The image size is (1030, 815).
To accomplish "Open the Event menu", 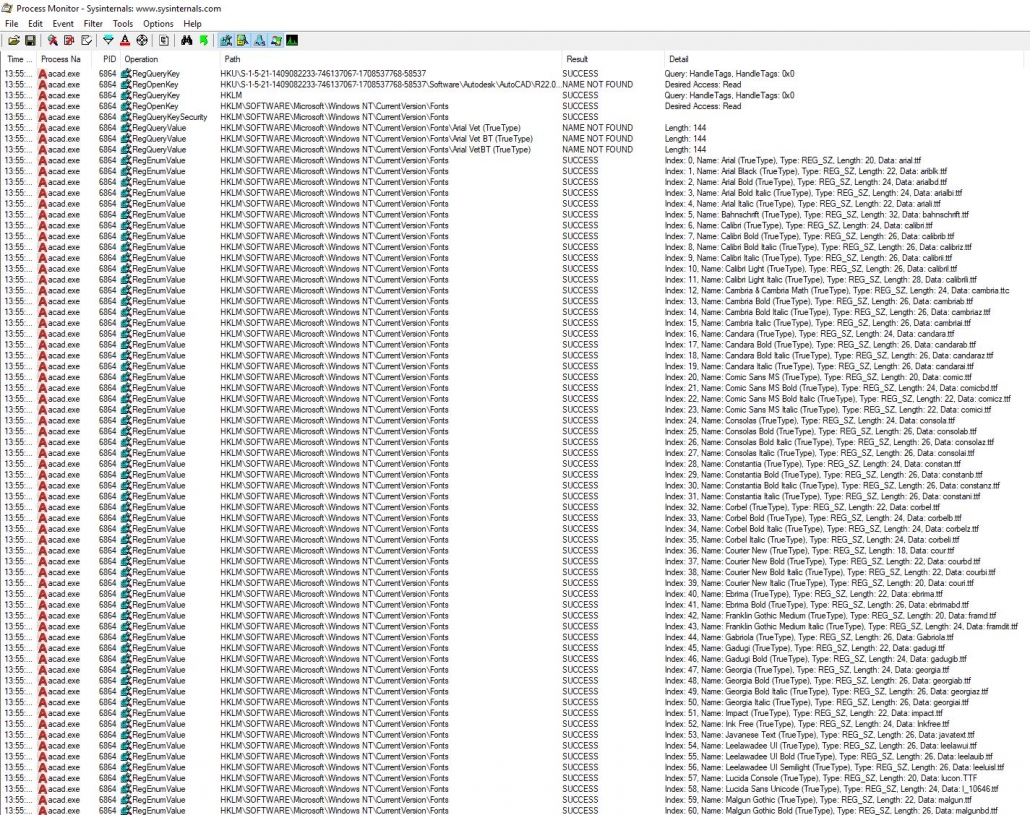I will coord(63,24).
